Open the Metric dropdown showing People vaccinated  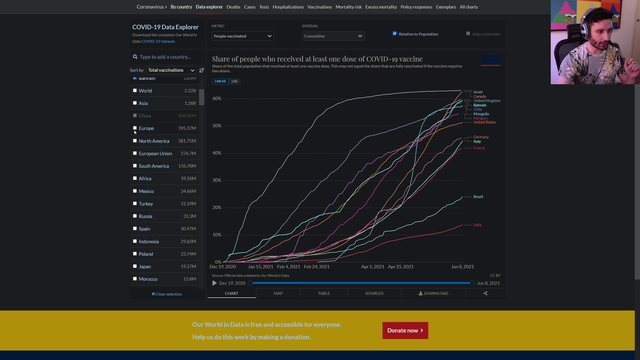coord(242,36)
